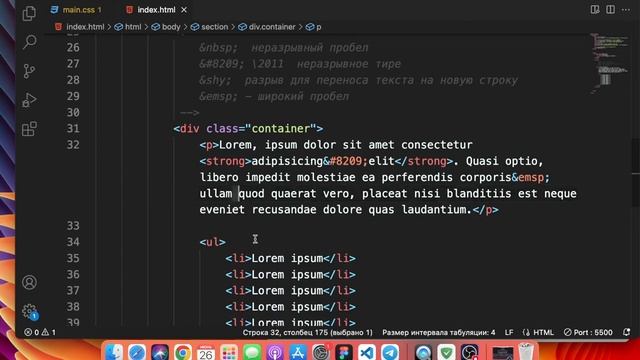Click line number 31 in the gutter
The image size is (640, 360).
(73, 129)
